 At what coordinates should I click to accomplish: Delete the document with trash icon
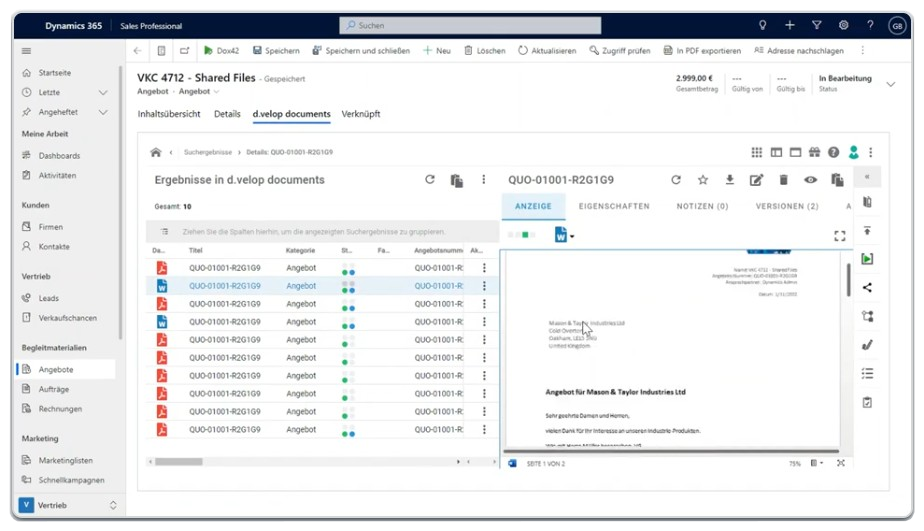[x=783, y=180]
